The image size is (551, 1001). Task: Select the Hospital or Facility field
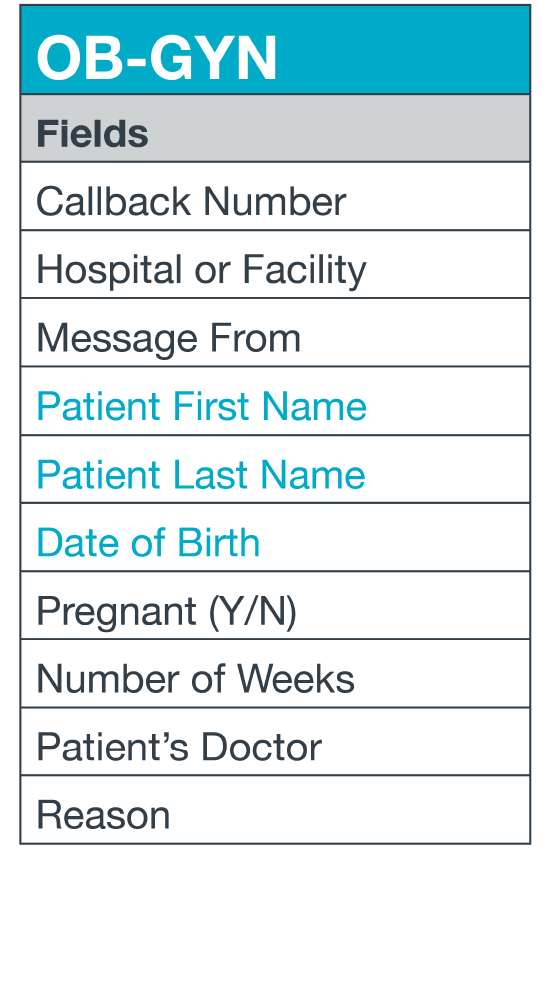[x=275, y=264]
